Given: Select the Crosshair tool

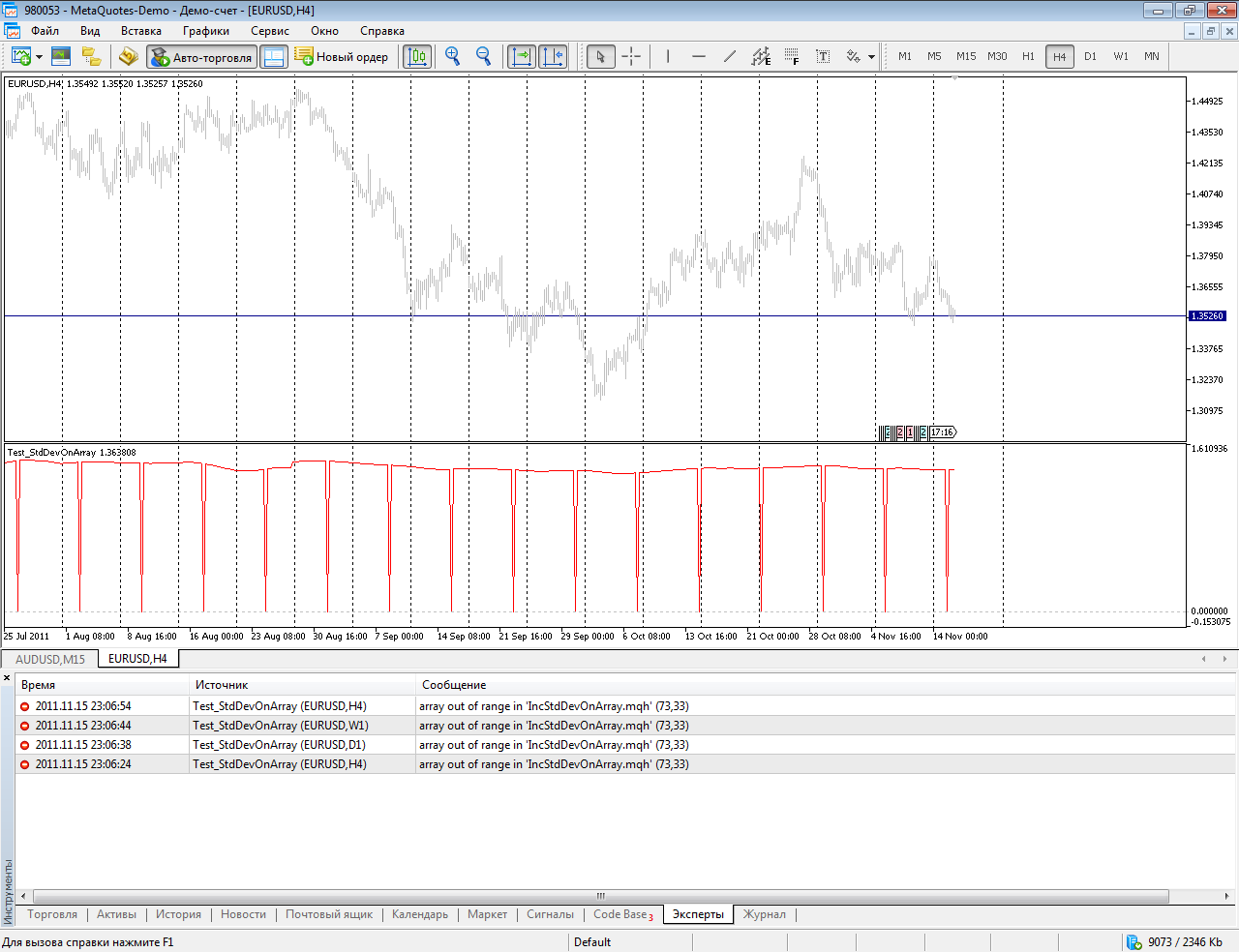Looking at the screenshot, I should (631, 56).
